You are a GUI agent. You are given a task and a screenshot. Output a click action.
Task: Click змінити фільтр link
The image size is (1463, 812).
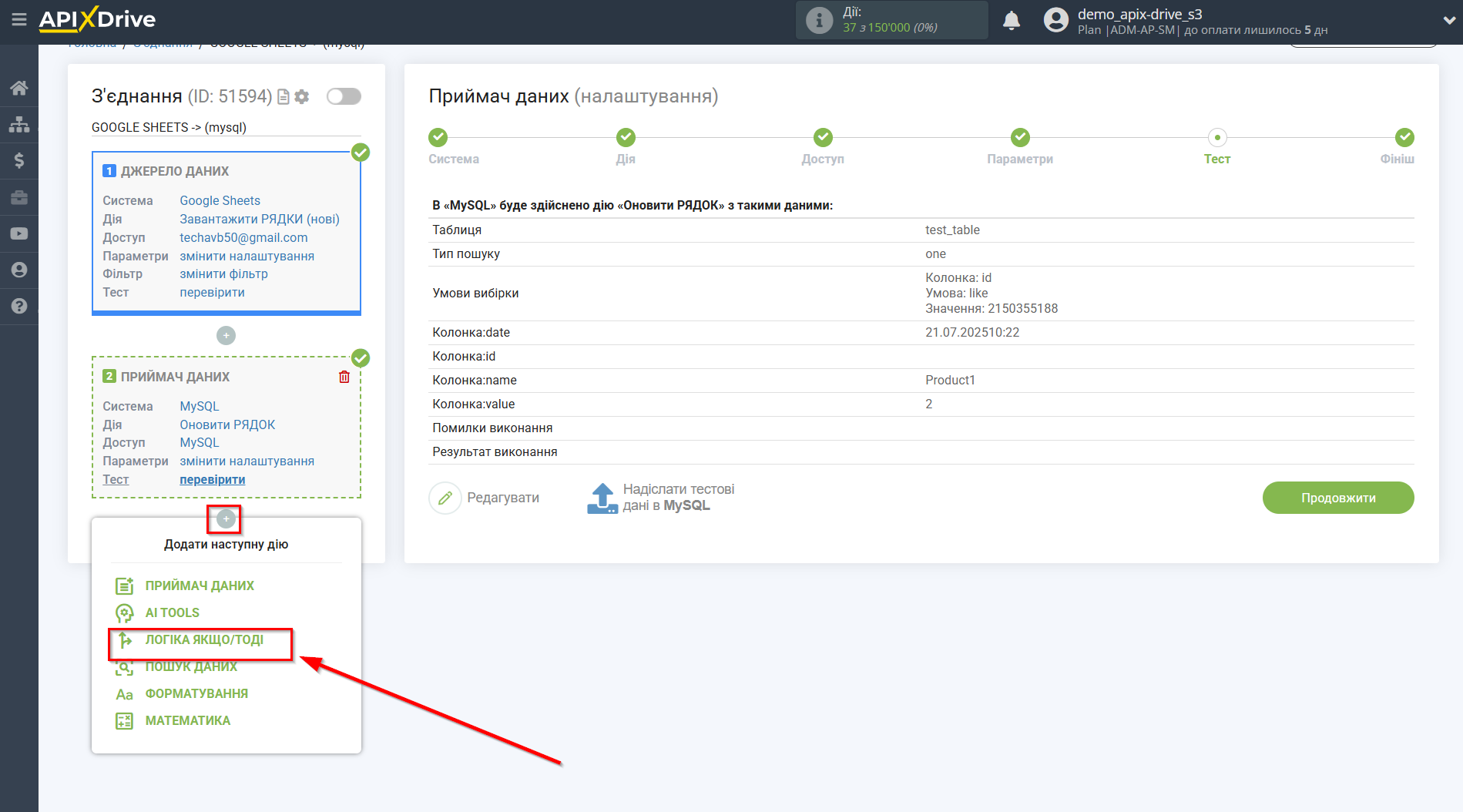tap(223, 273)
